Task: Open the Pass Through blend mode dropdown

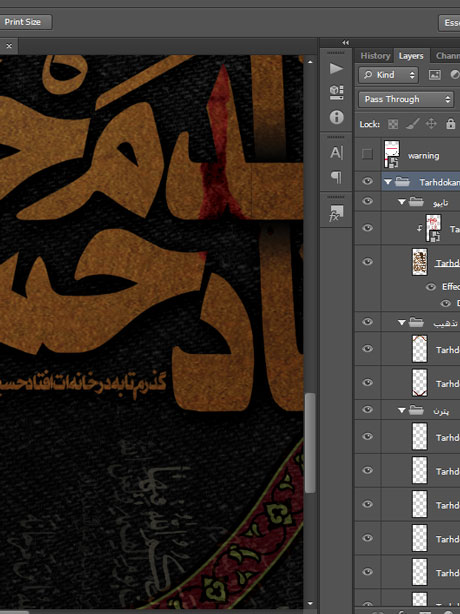Action: (406, 99)
